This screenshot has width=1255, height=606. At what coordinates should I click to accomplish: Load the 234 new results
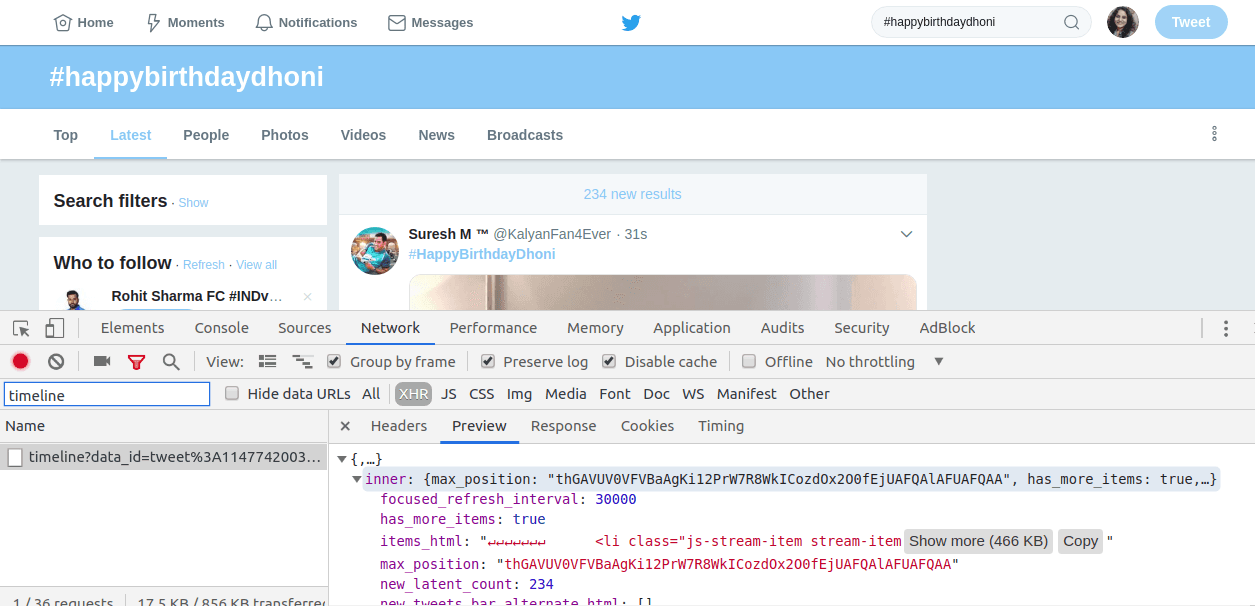click(632, 194)
